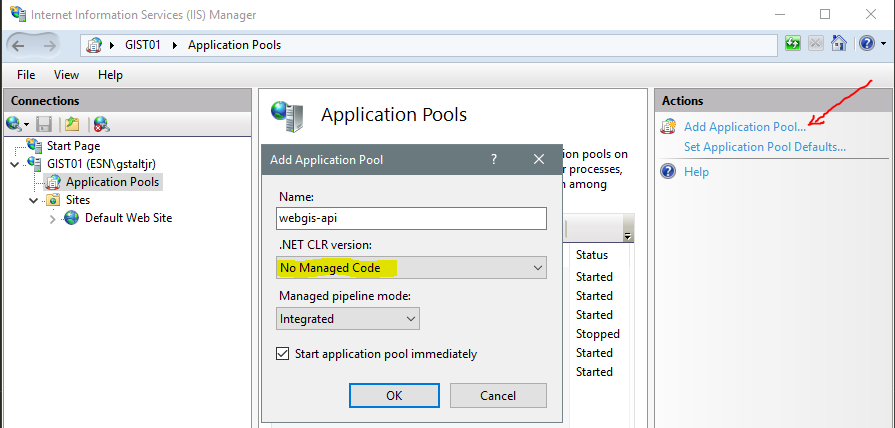Collapse the GIST01 server node
This screenshot has height=428, width=895.
coord(15,164)
